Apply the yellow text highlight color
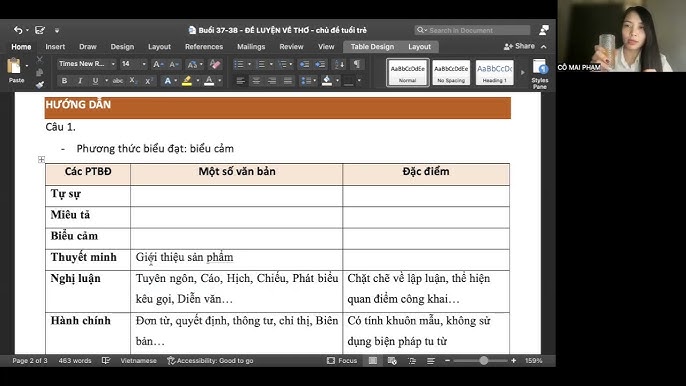686x386 pixels. pyautogui.click(x=187, y=81)
